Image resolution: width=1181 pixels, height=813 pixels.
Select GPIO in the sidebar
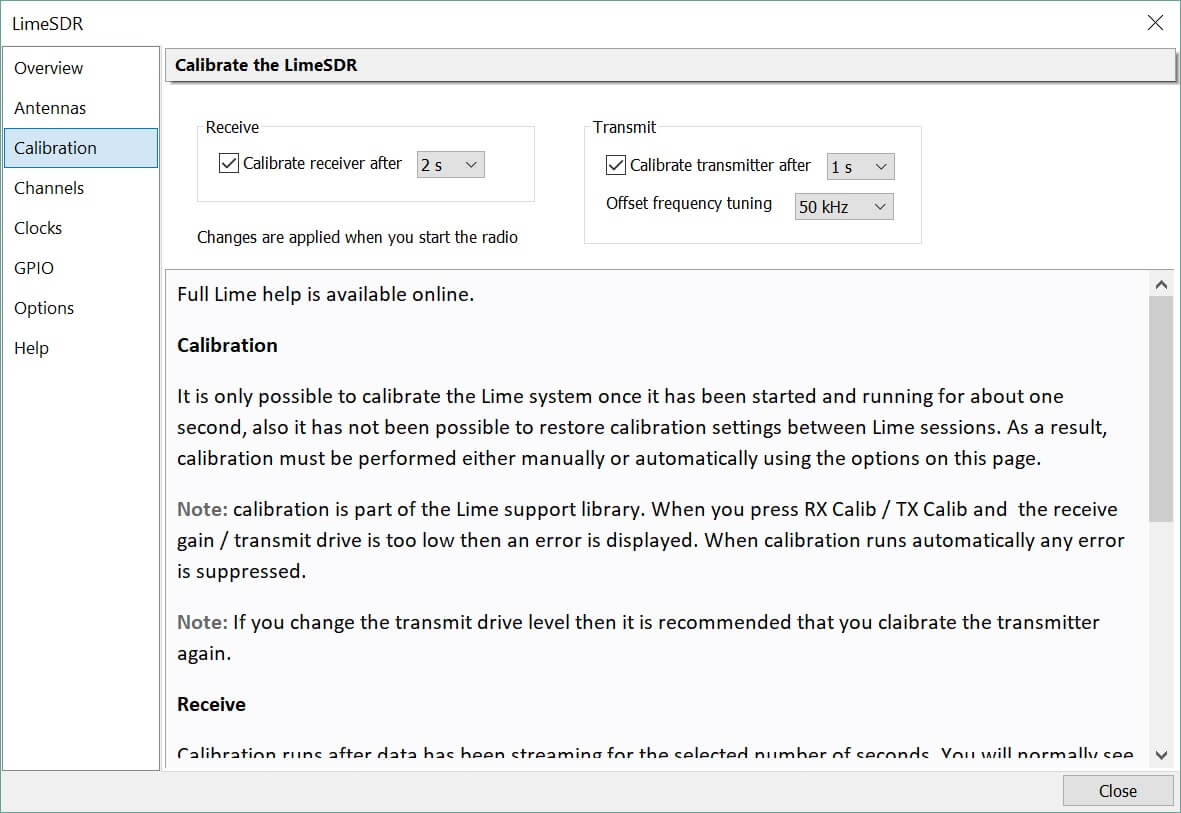click(x=34, y=268)
